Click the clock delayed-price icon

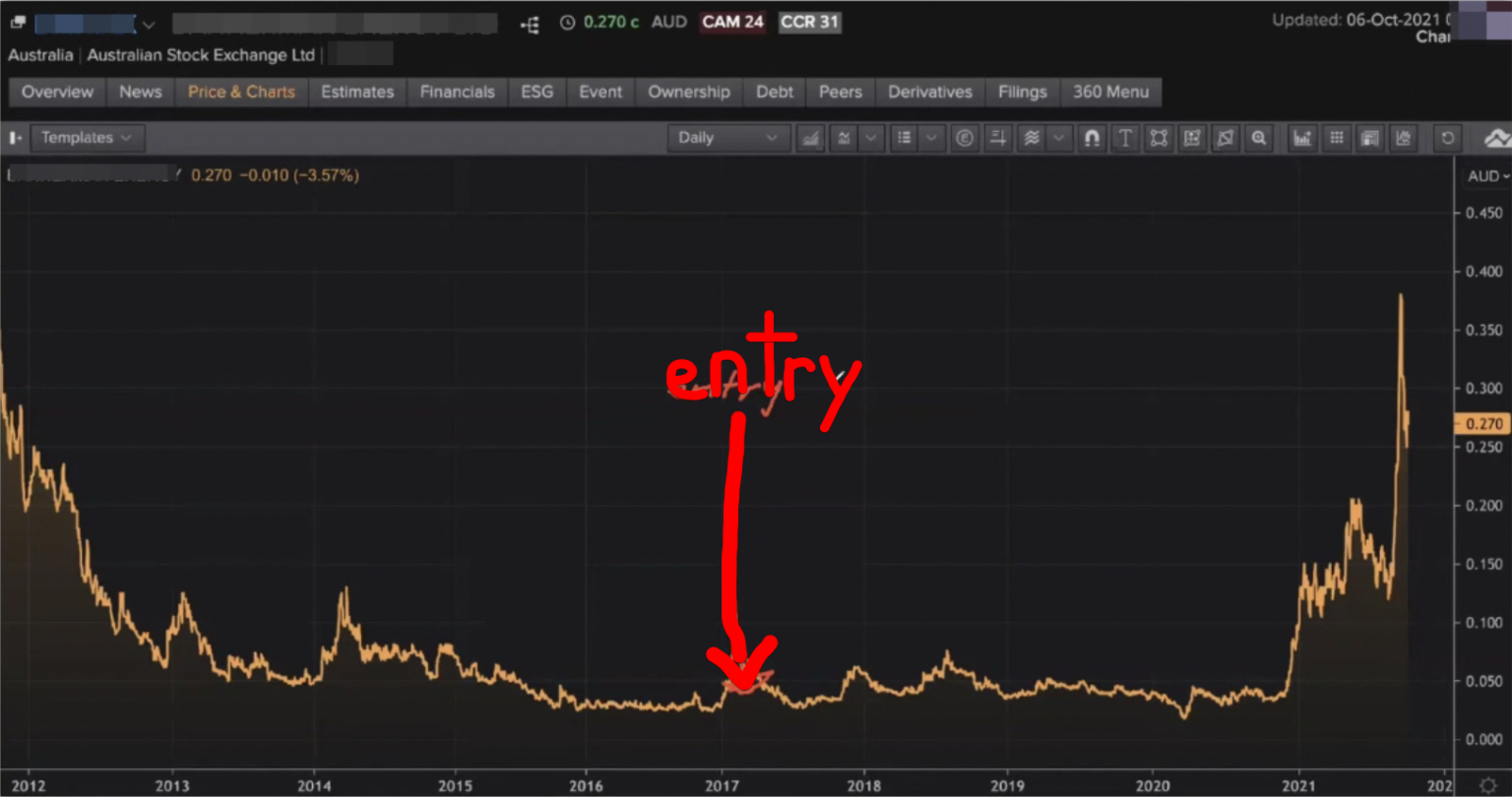567,23
